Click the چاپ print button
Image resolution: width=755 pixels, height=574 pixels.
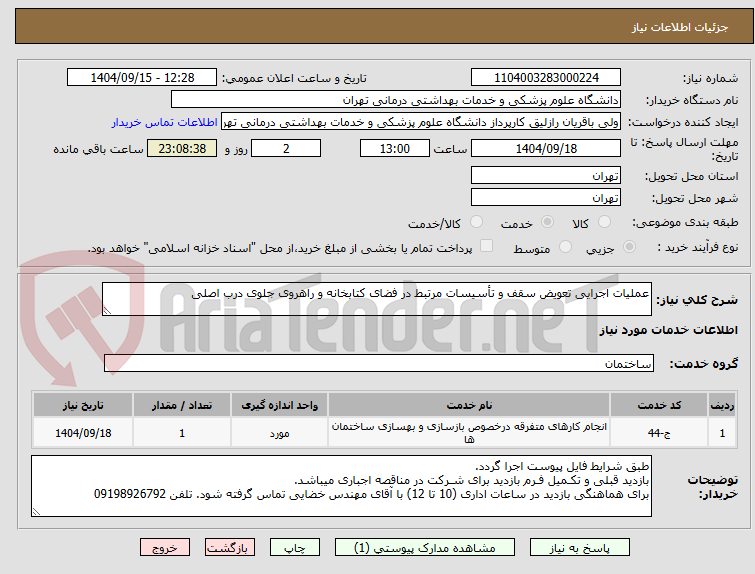click(295, 548)
